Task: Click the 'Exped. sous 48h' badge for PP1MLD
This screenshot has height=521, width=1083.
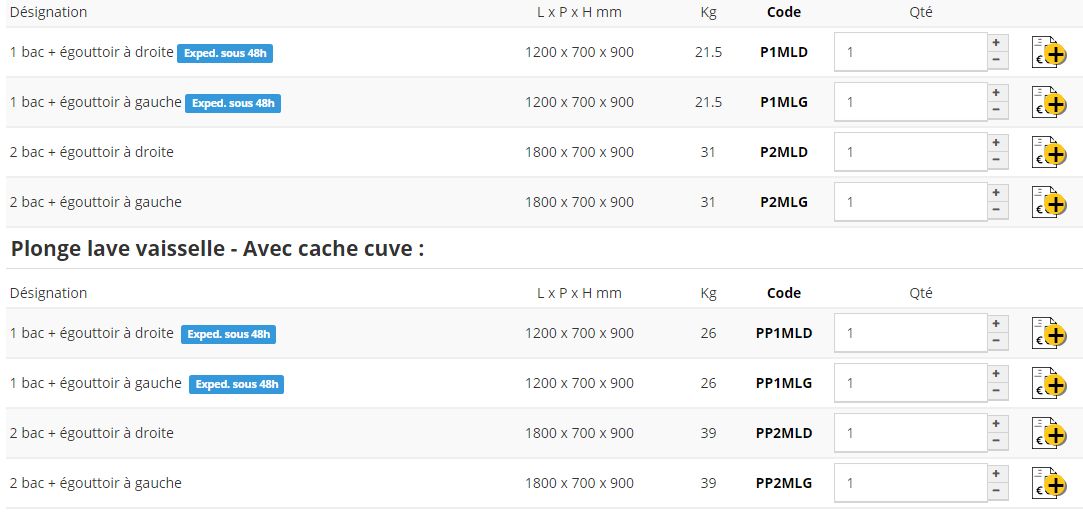Action: (x=228, y=334)
